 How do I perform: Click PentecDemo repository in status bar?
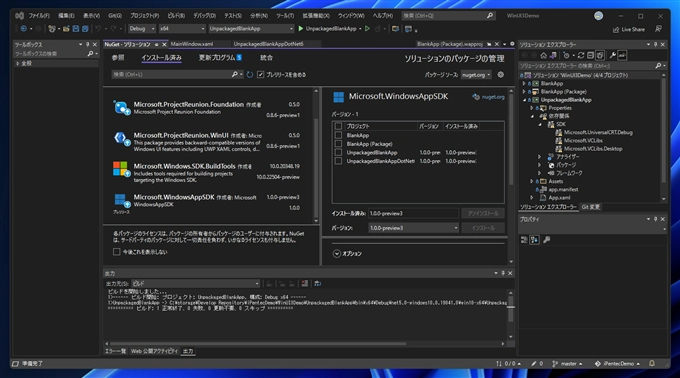[x=617, y=364]
